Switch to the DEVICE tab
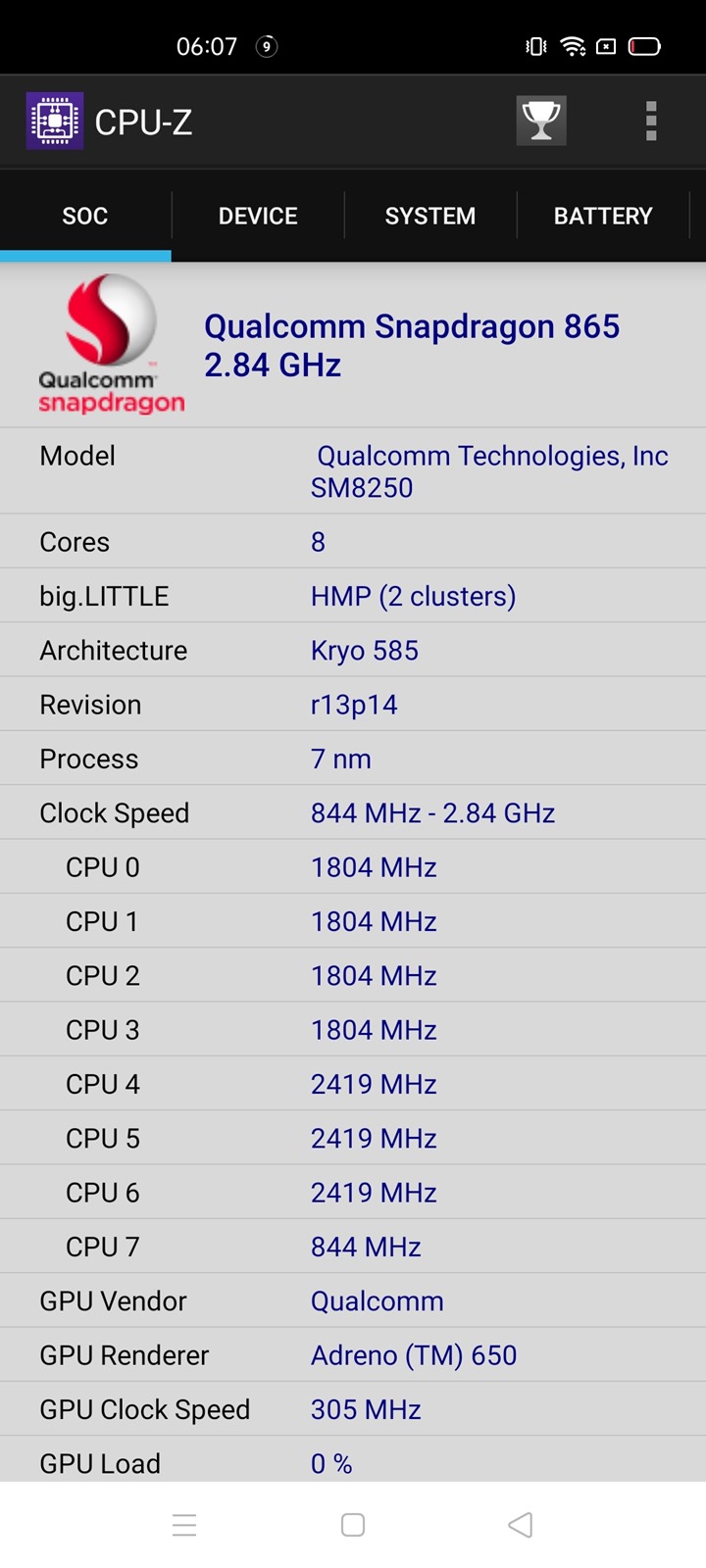 click(x=258, y=216)
